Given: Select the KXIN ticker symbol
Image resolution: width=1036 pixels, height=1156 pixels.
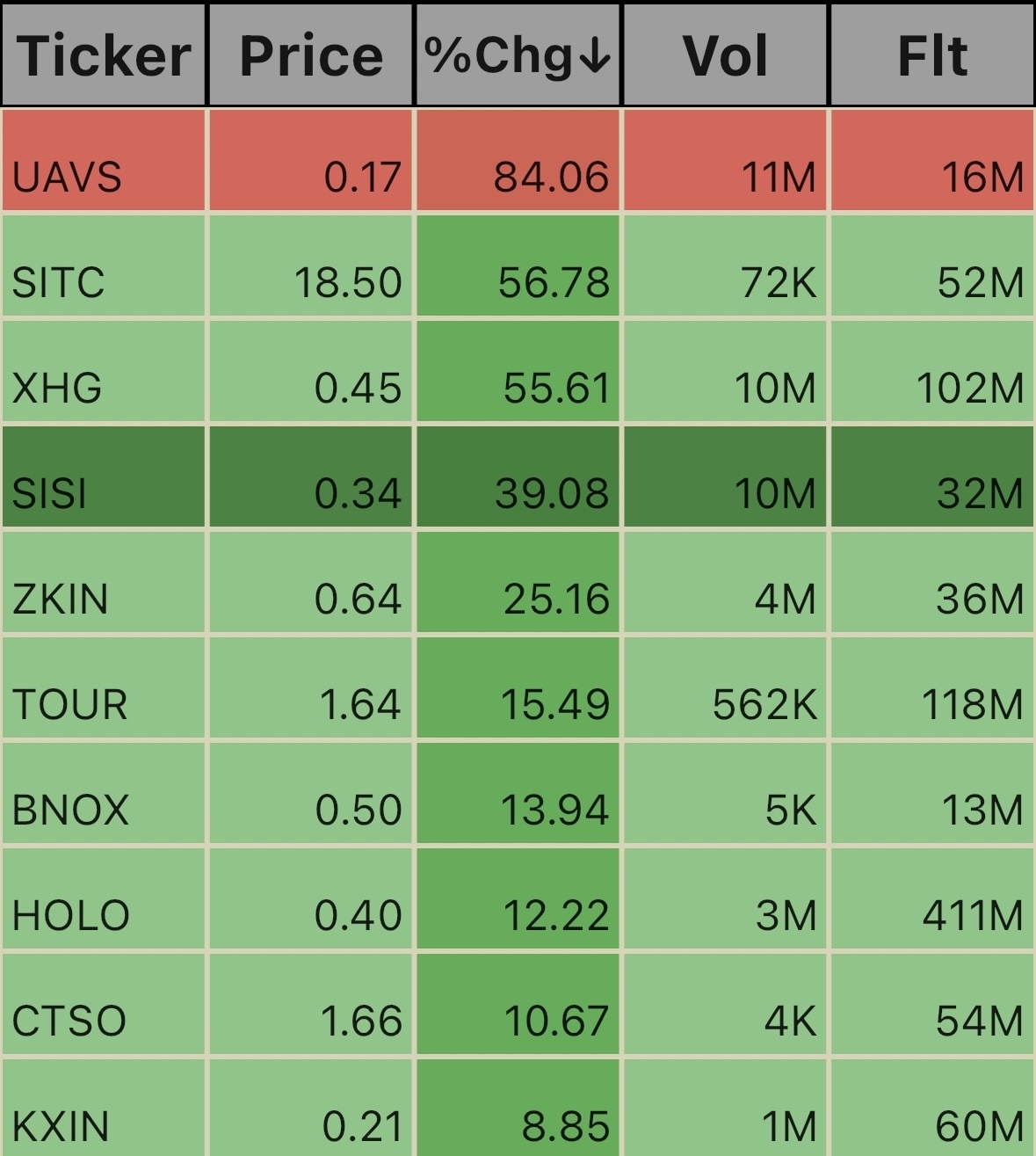Looking at the screenshot, I should [61, 1127].
